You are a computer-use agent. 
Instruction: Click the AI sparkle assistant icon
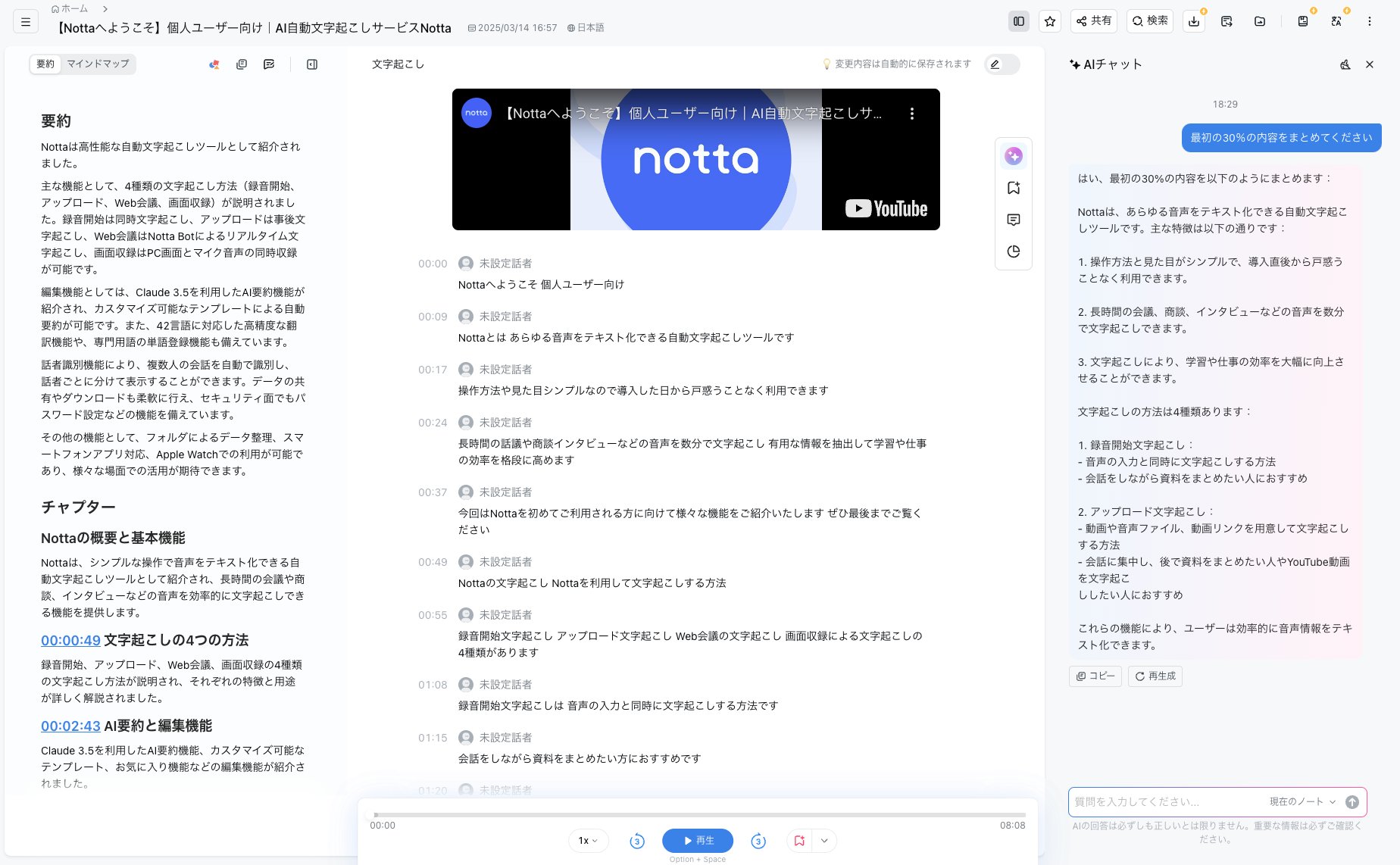pyautogui.click(x=1014, y=156)
